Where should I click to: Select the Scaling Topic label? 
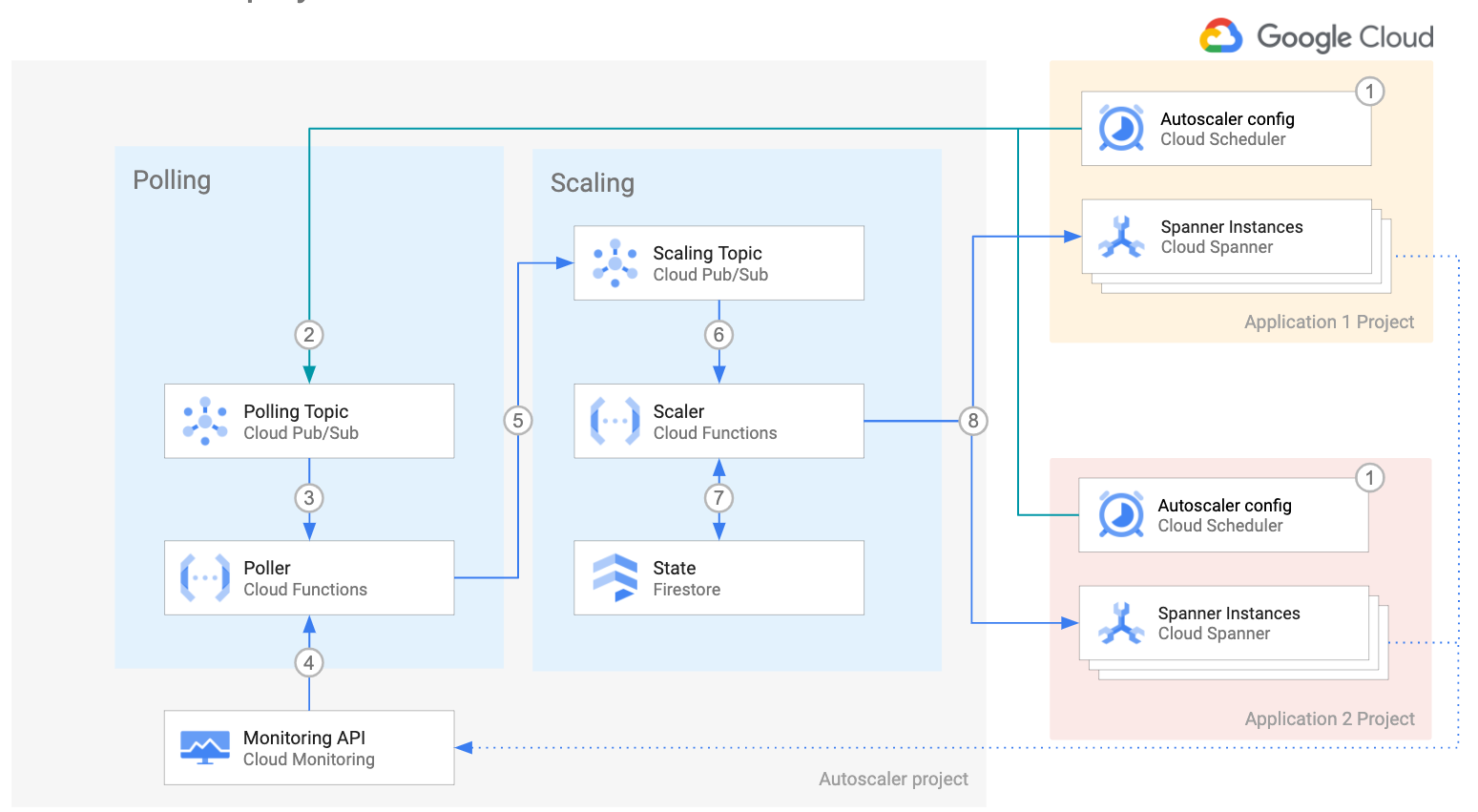tap(707, 253)
